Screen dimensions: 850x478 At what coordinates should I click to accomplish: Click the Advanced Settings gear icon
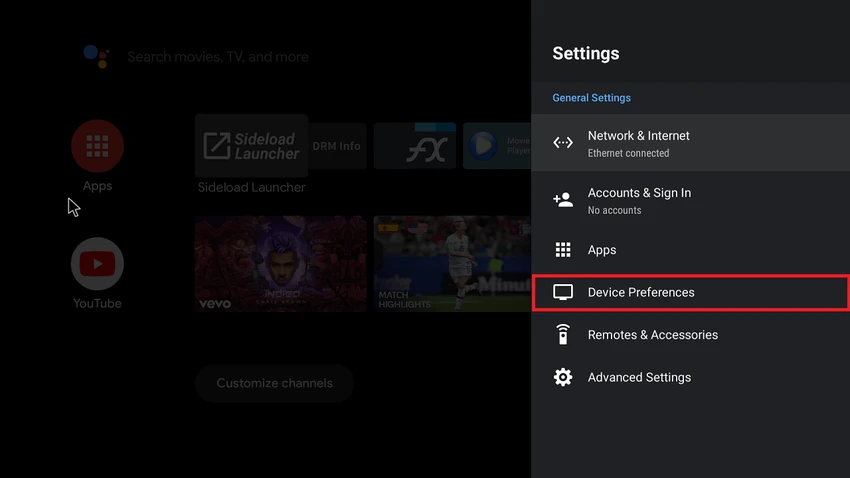point(563,377)
